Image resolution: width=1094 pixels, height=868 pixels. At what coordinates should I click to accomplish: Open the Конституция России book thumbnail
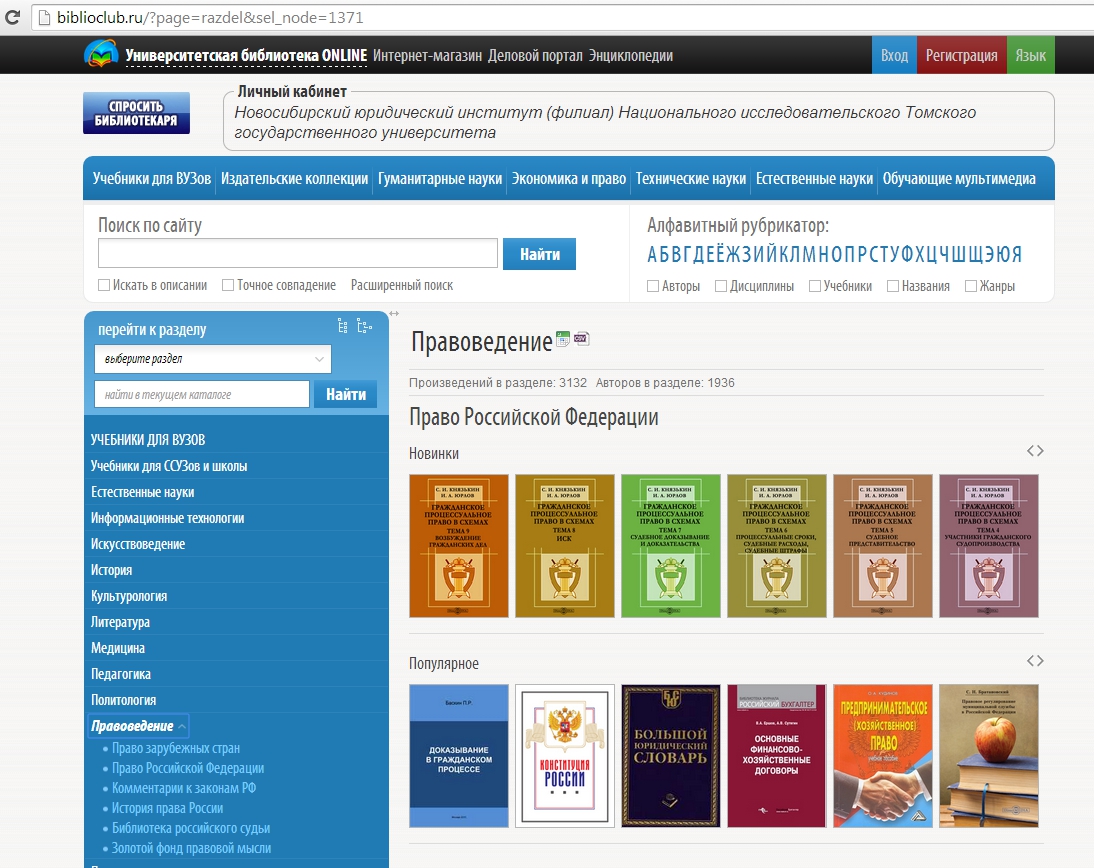564,756
